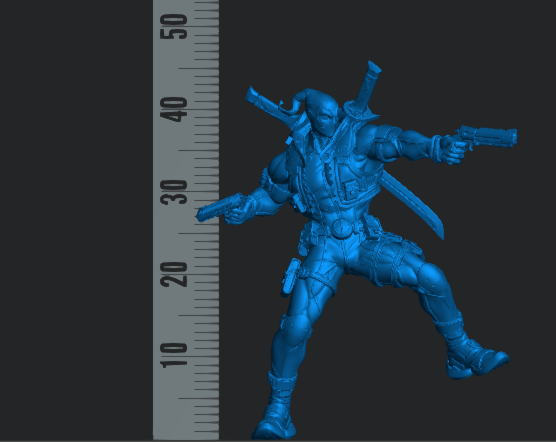Screen dimensions: 556x442
Task: Select the 30 marking on the ruler
Action: (x=173, y=192)
